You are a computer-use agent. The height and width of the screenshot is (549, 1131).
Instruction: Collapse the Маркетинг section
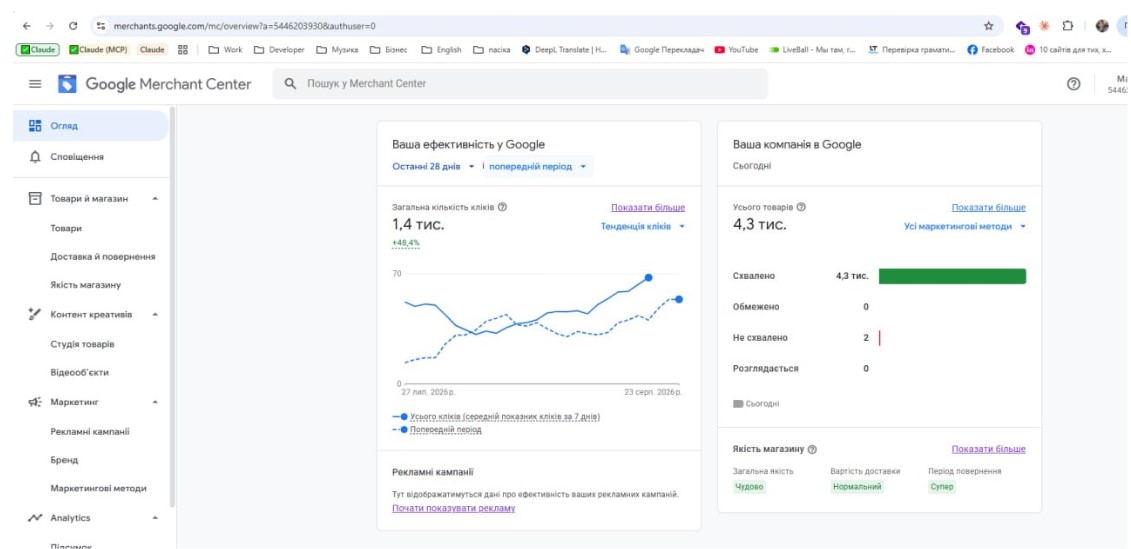click(x=155, y=402)
